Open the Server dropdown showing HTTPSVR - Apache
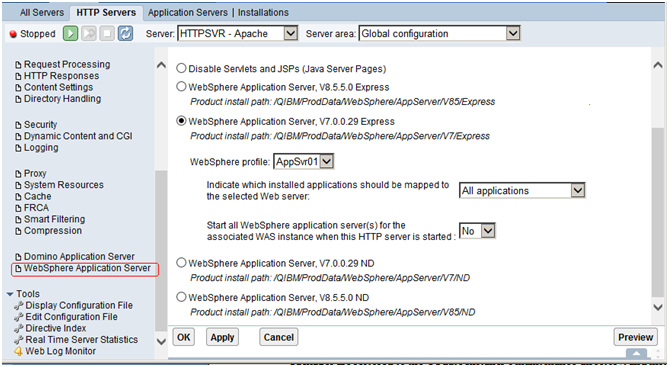669x367 pixels. click(x=237, y=33)
